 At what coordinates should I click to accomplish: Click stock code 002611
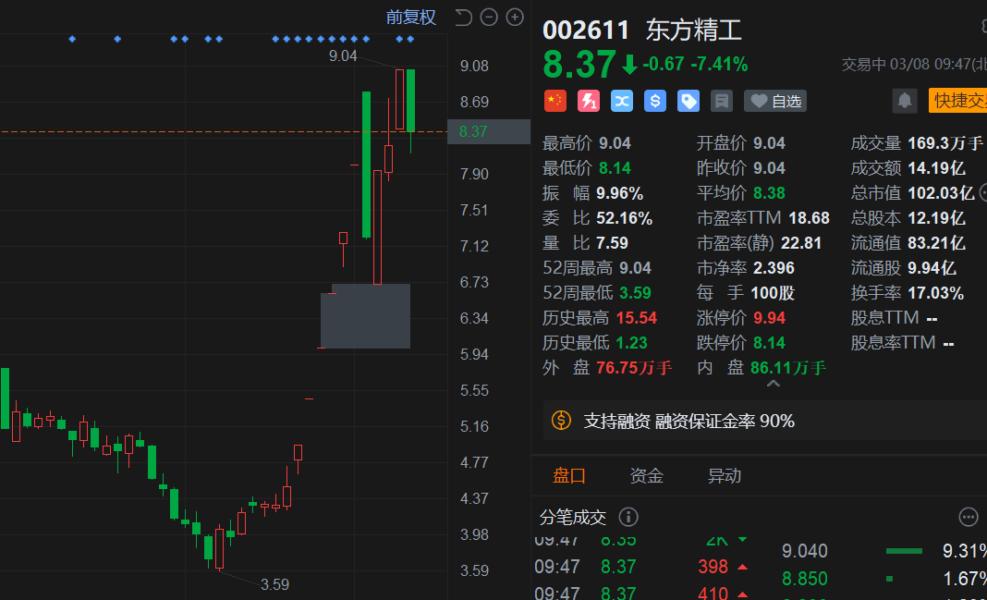point(585,30)
